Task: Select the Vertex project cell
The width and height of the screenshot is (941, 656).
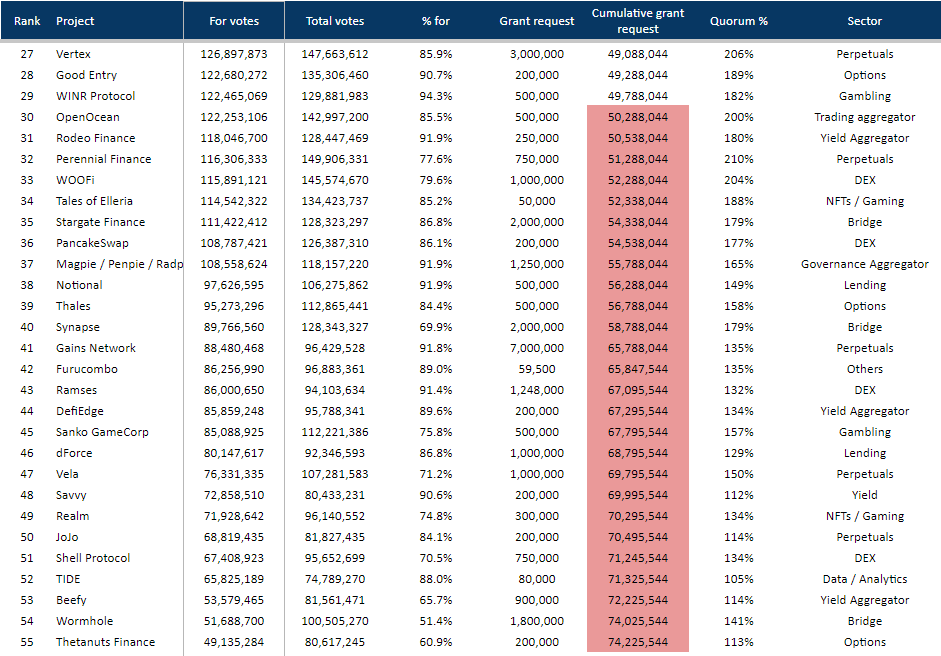Action: pyautogui.click(x=73, y=54)
